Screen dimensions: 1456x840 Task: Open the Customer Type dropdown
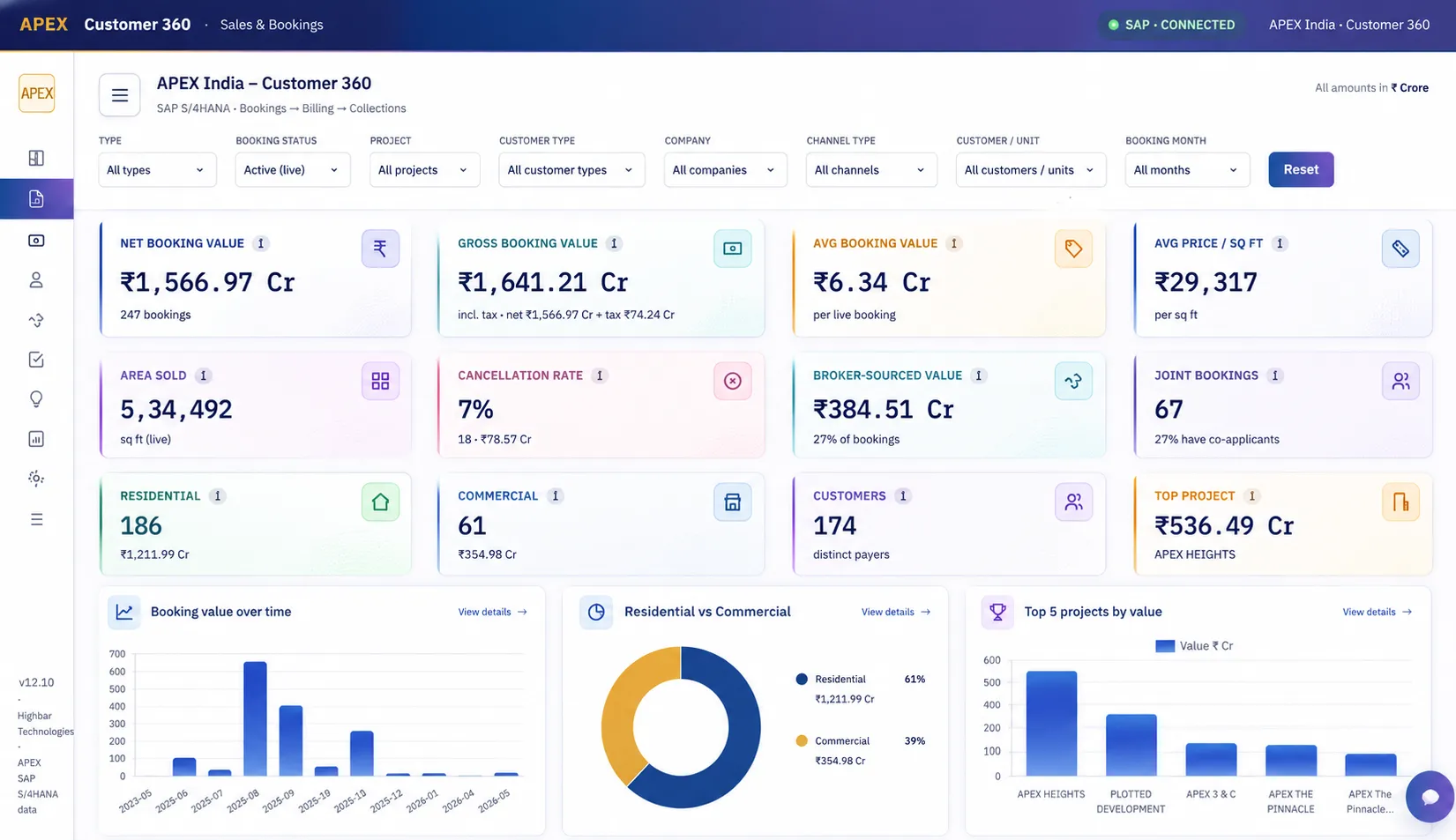571,170
